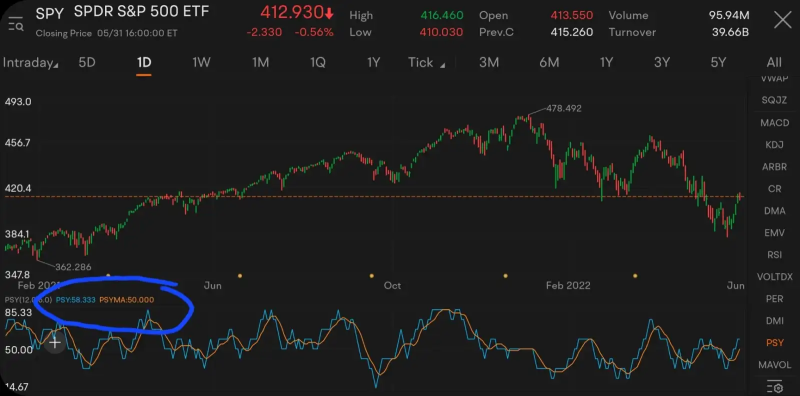Open the stock search list icon
Image resolution: width=800 pixels, height=396 pixels.
click(x=16, y=23)
